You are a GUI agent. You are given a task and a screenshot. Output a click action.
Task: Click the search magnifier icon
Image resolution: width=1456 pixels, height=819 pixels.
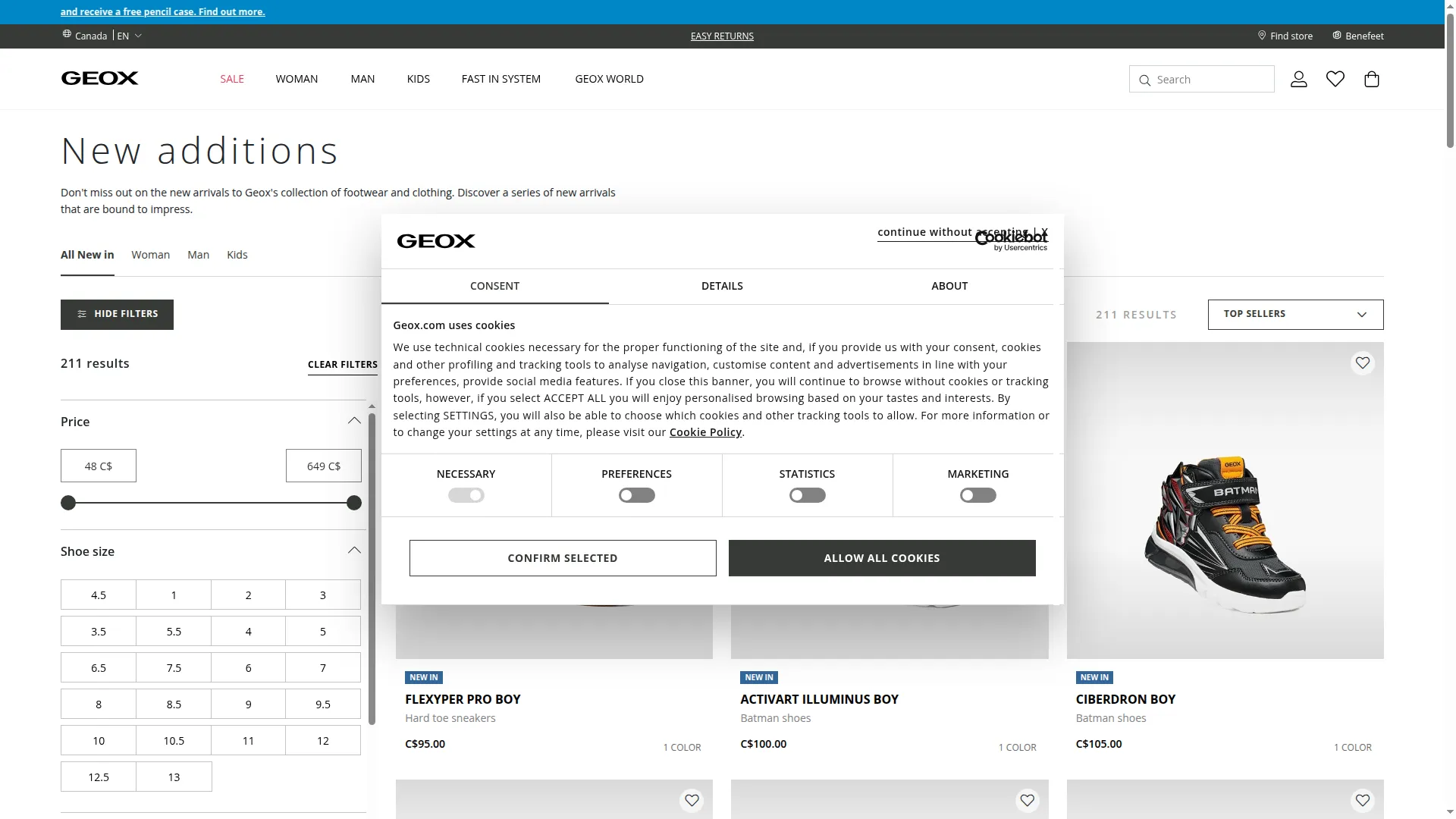click(1145, 80)
